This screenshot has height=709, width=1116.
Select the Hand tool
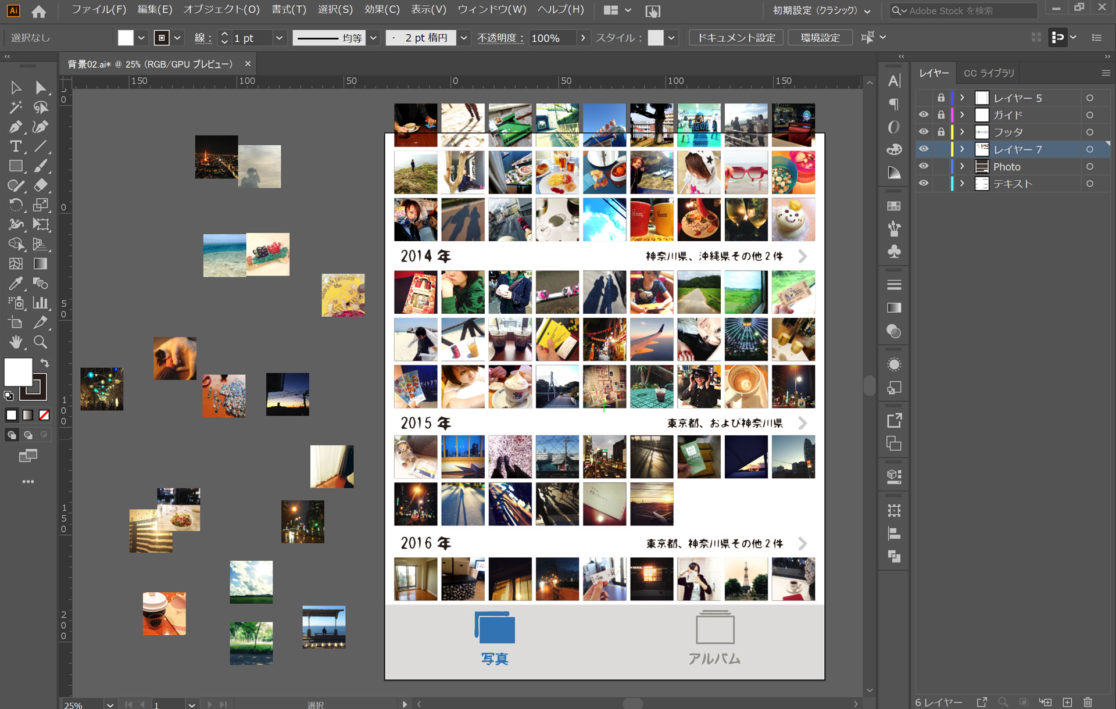[x=16, y=342]
